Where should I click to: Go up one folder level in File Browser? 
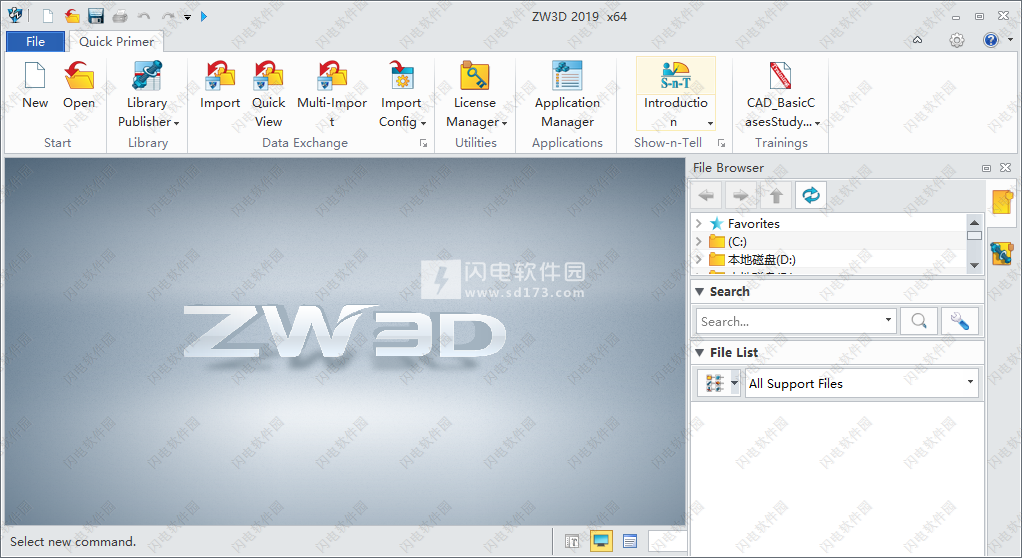[x=776, y=195]
